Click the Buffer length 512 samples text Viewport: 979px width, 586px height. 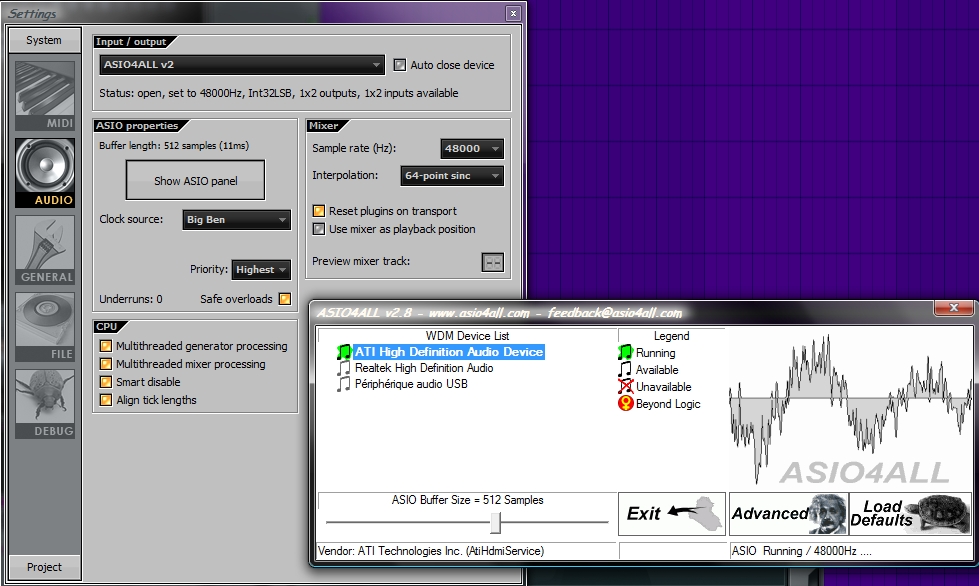[x=174, y=145]
